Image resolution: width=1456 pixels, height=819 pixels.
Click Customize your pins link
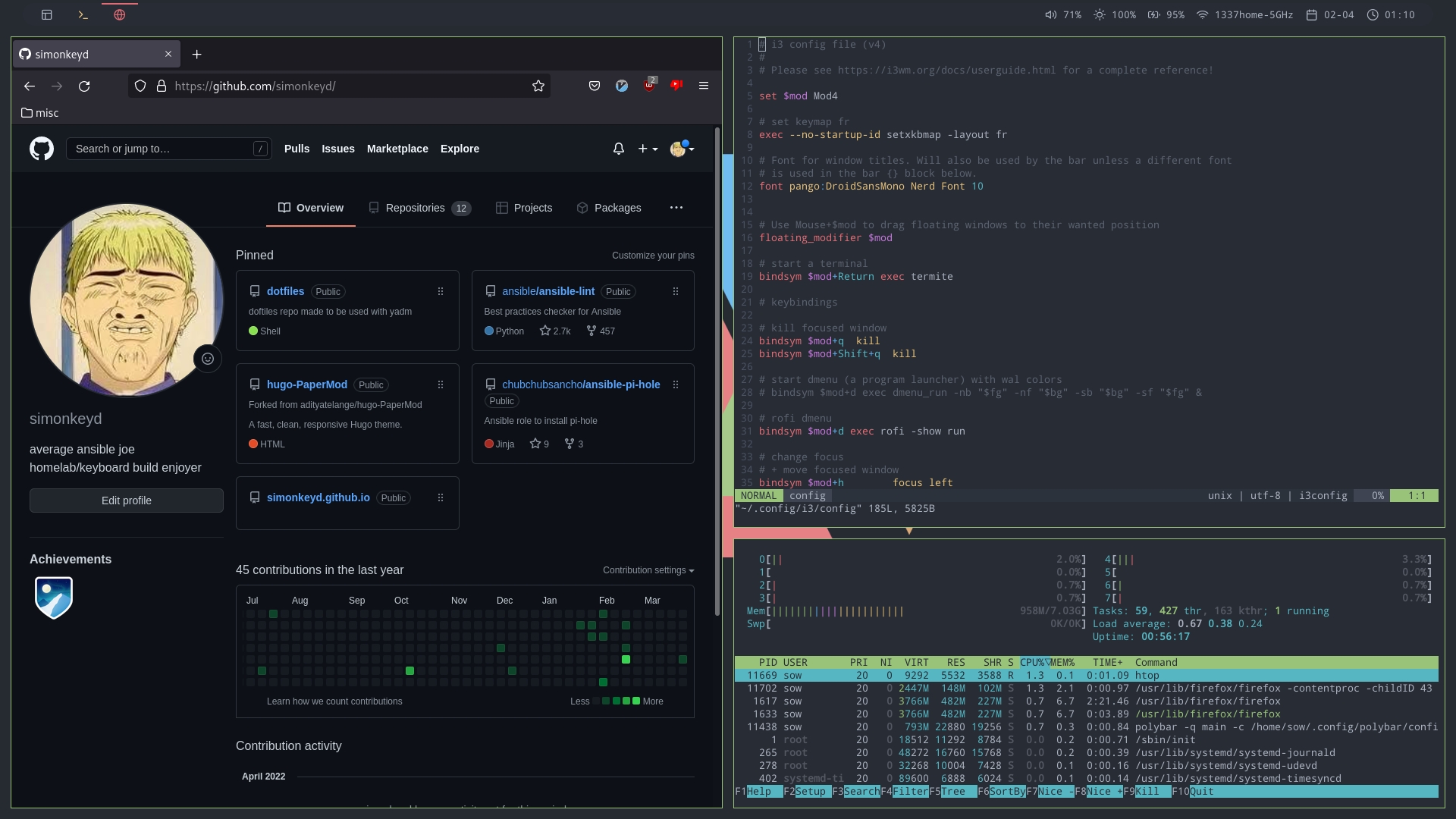point(653,256)
